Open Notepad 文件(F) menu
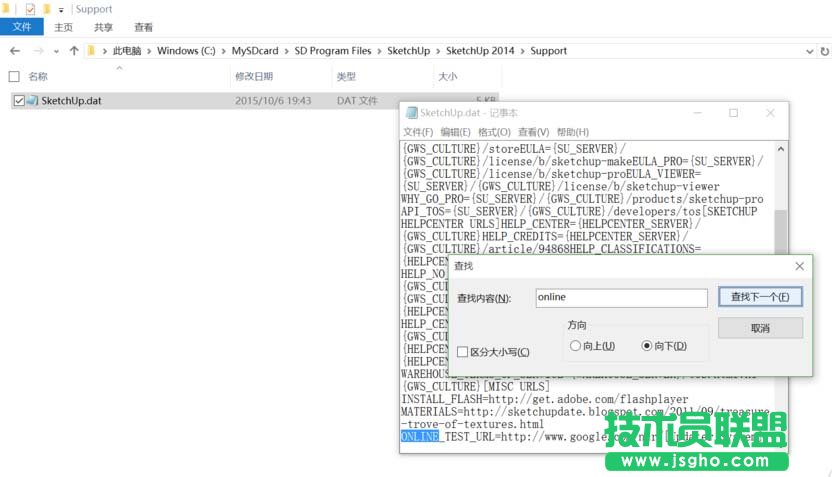832x477 pixels. coord(418,132)
